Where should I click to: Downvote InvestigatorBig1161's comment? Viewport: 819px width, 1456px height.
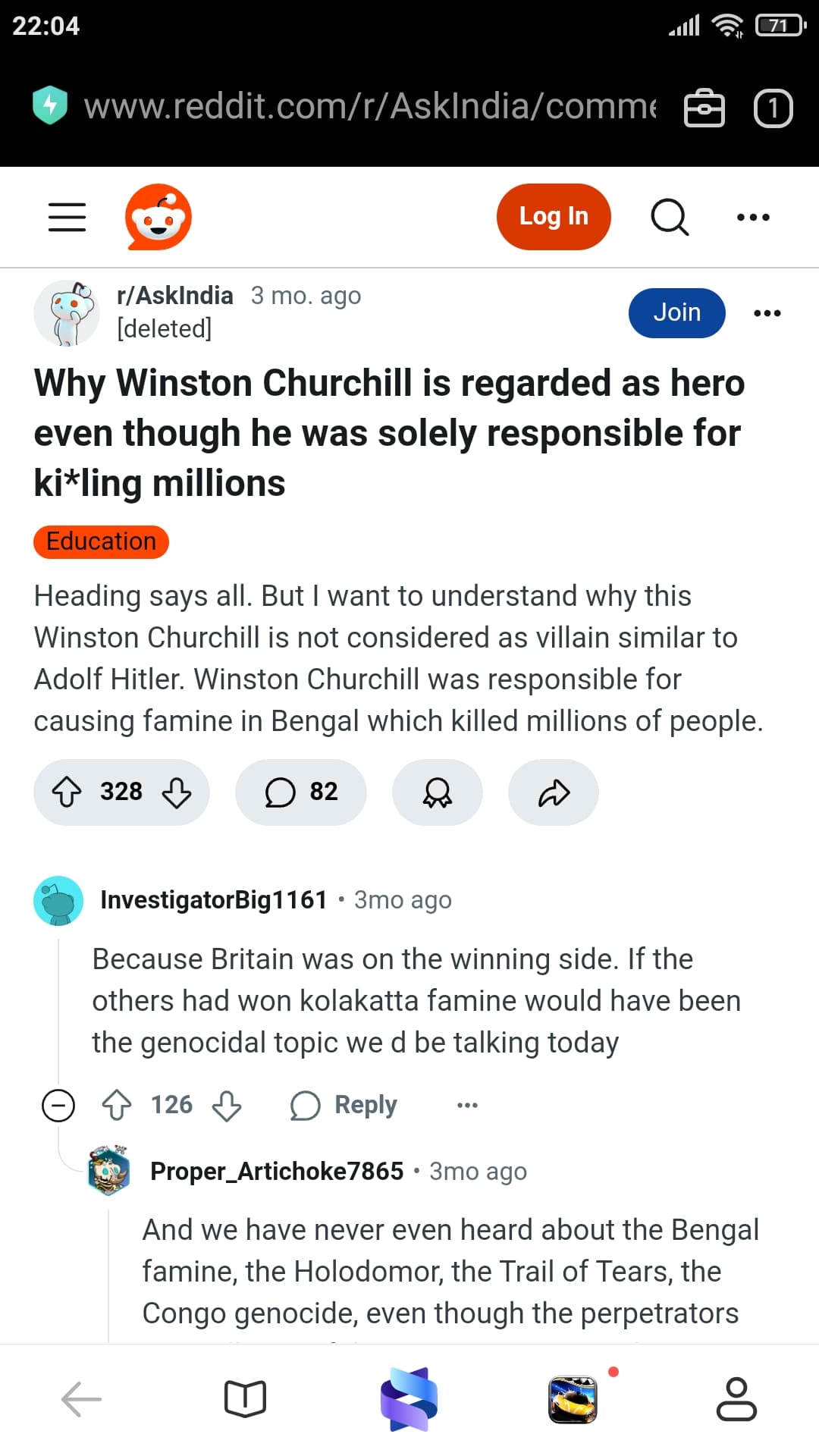coord(227,1105)
